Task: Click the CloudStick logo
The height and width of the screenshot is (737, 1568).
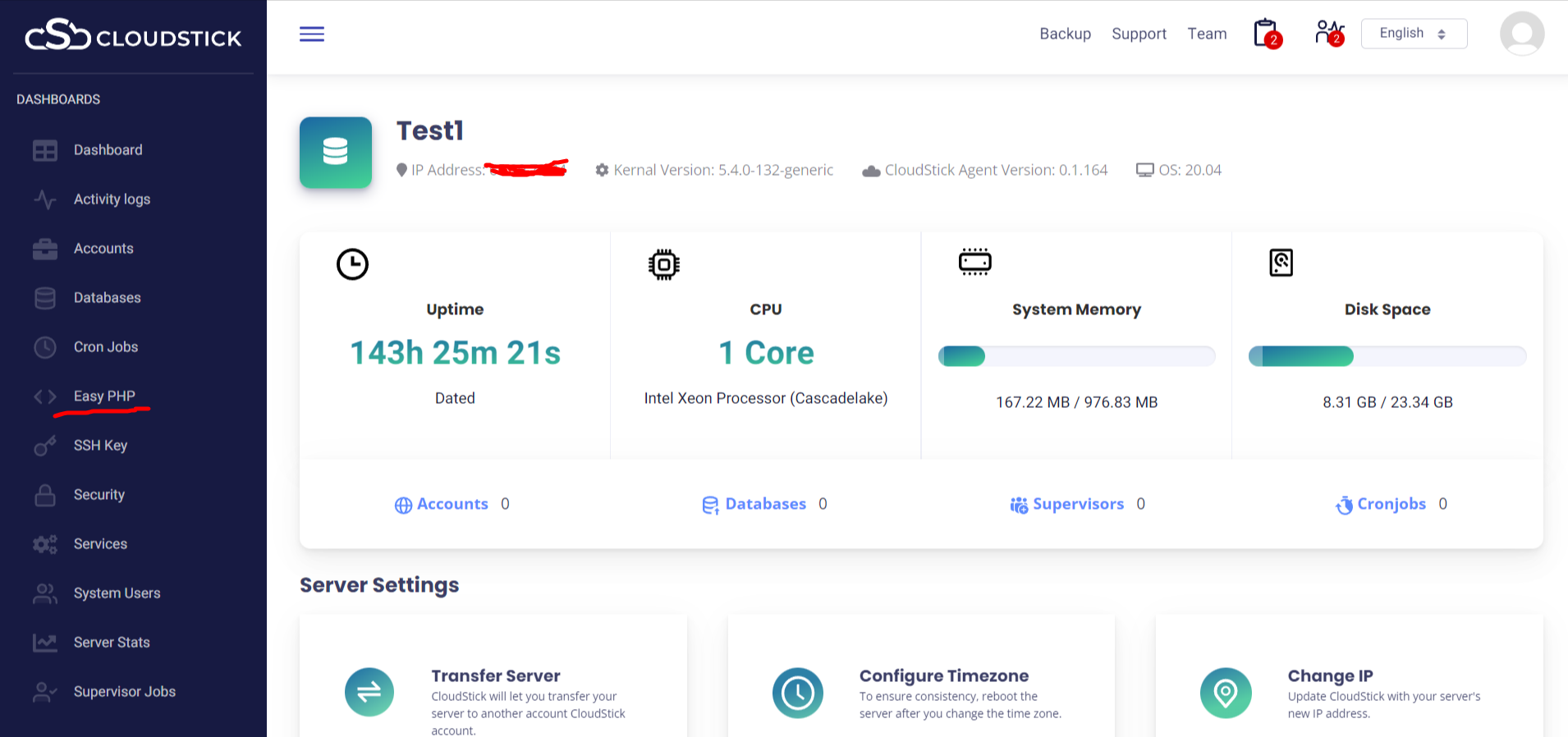Action: (x=133, y=36)
